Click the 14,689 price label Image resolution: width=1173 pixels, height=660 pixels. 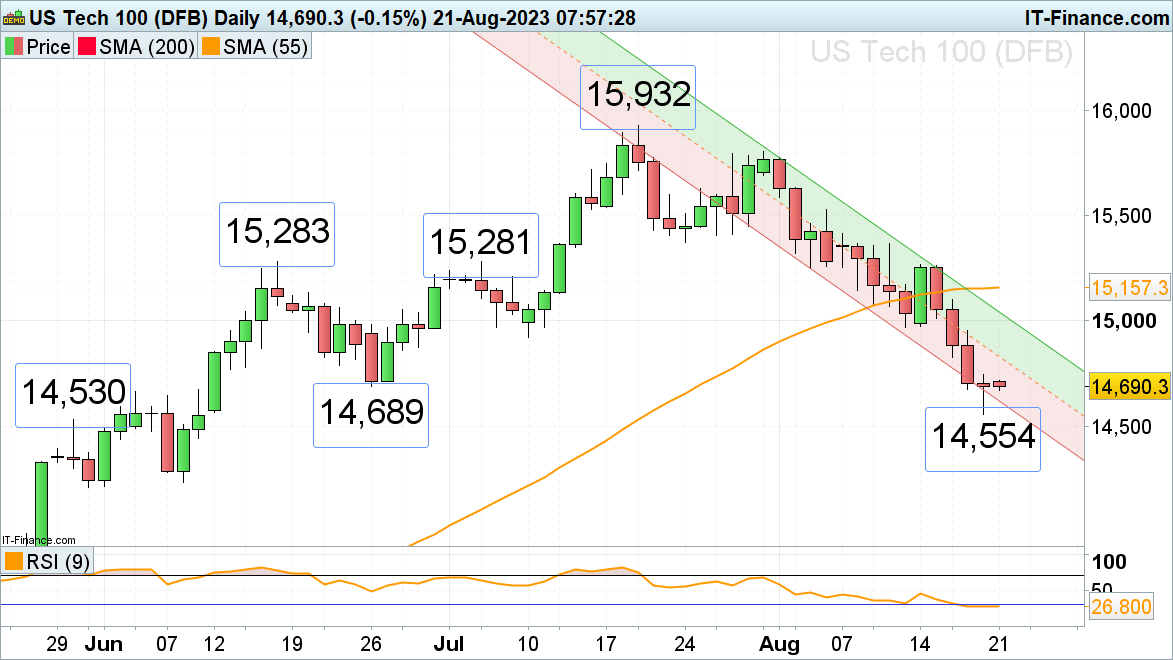point(371,413)
